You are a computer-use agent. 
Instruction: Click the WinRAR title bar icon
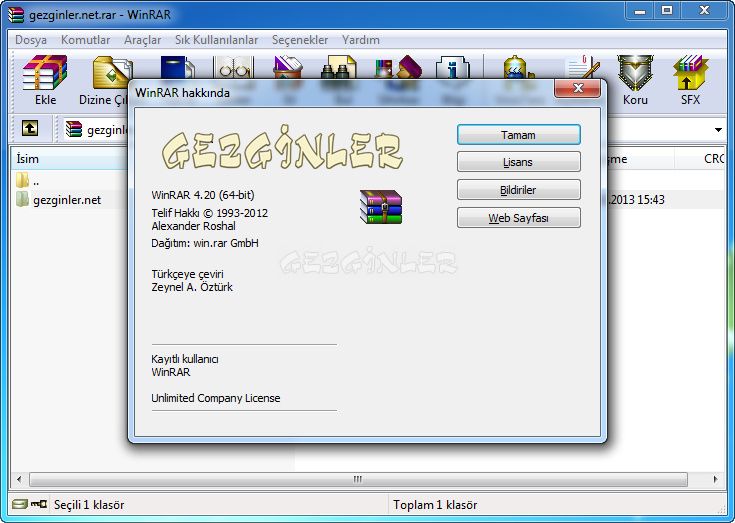click(x=16, y=15)
